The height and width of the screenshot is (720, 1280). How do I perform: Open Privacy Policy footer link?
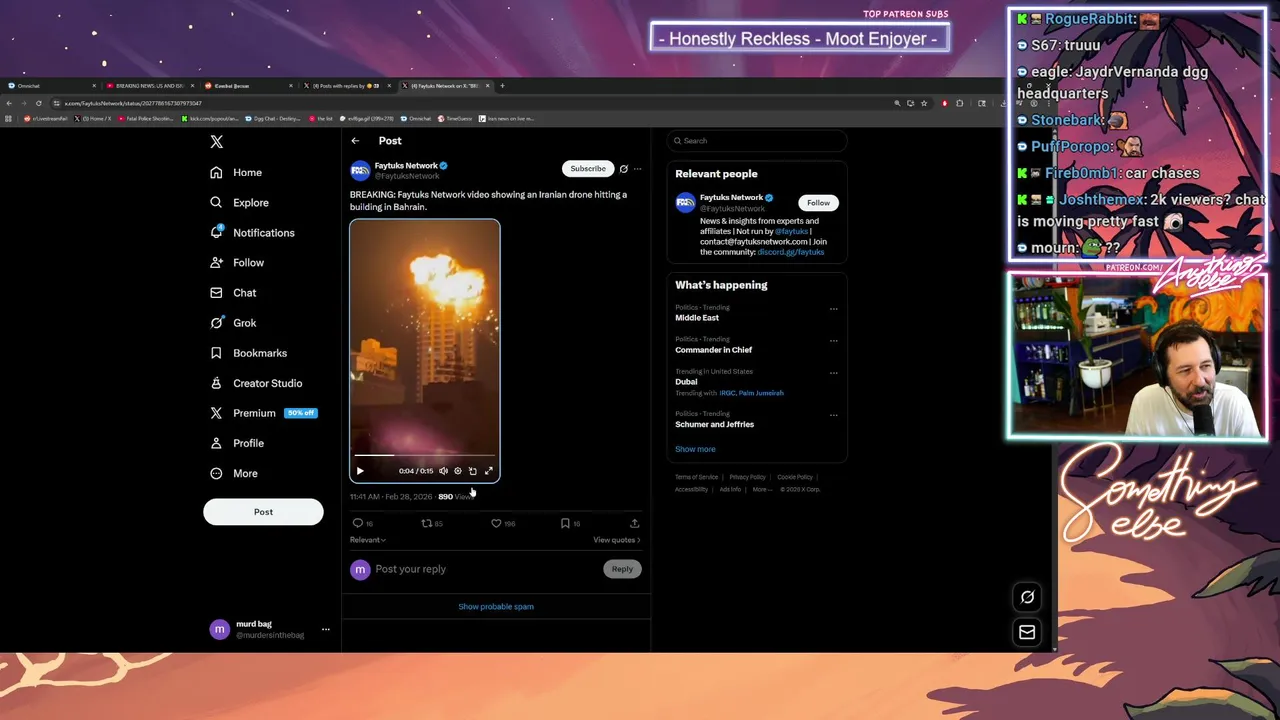pos(747,477)
